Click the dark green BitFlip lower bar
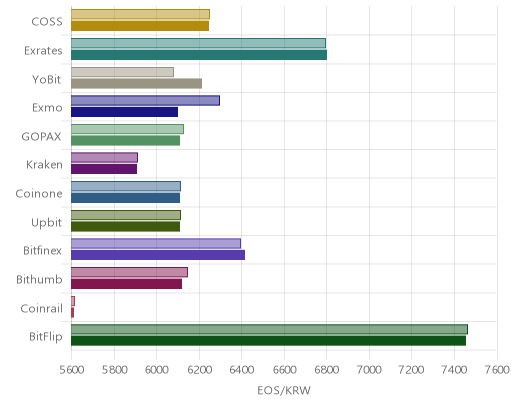Image resolution: width=512 pixels, height=408 pixels. (x=268, y=341)
